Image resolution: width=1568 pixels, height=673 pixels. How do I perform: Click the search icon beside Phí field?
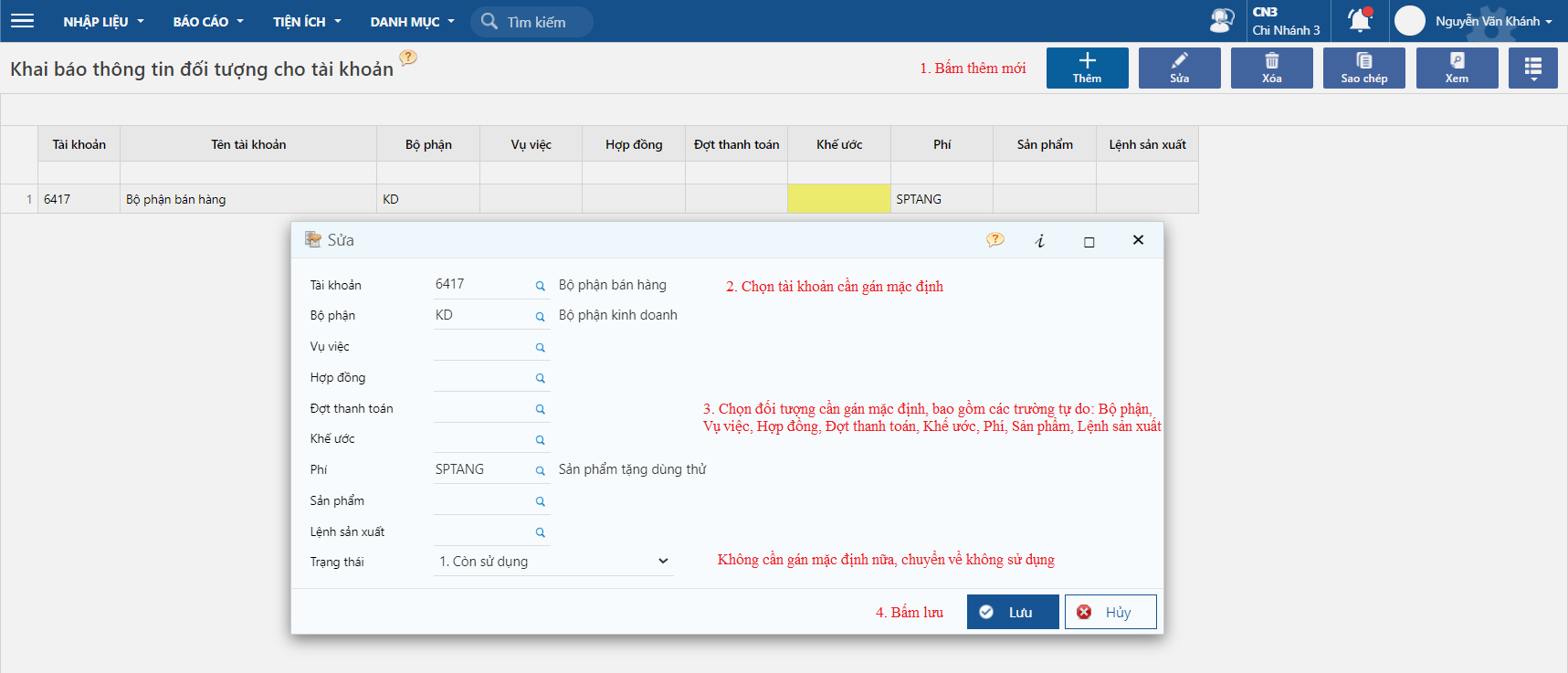[540, 470]
